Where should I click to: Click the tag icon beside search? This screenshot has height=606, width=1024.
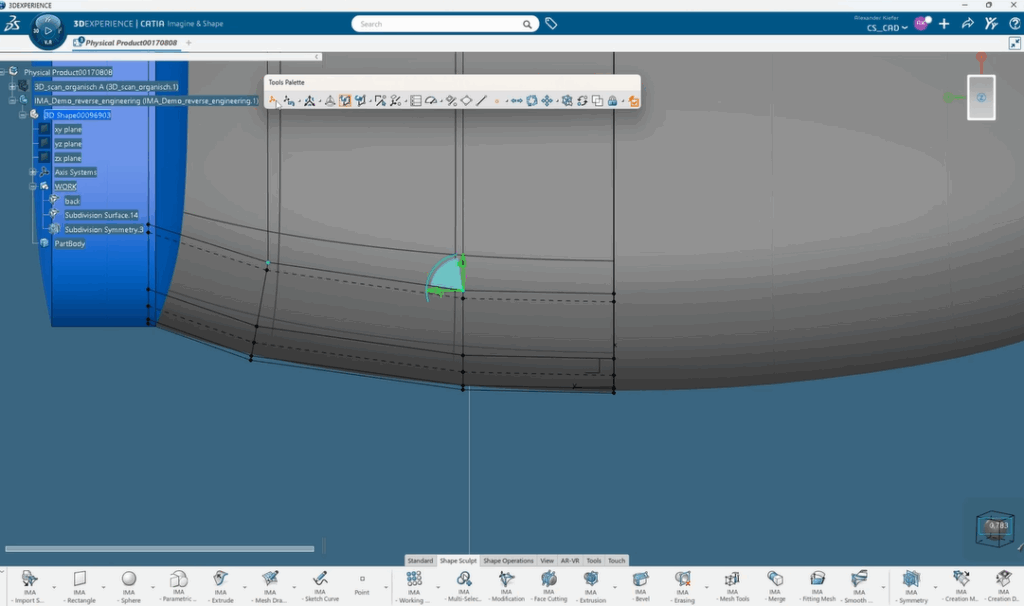551,23
